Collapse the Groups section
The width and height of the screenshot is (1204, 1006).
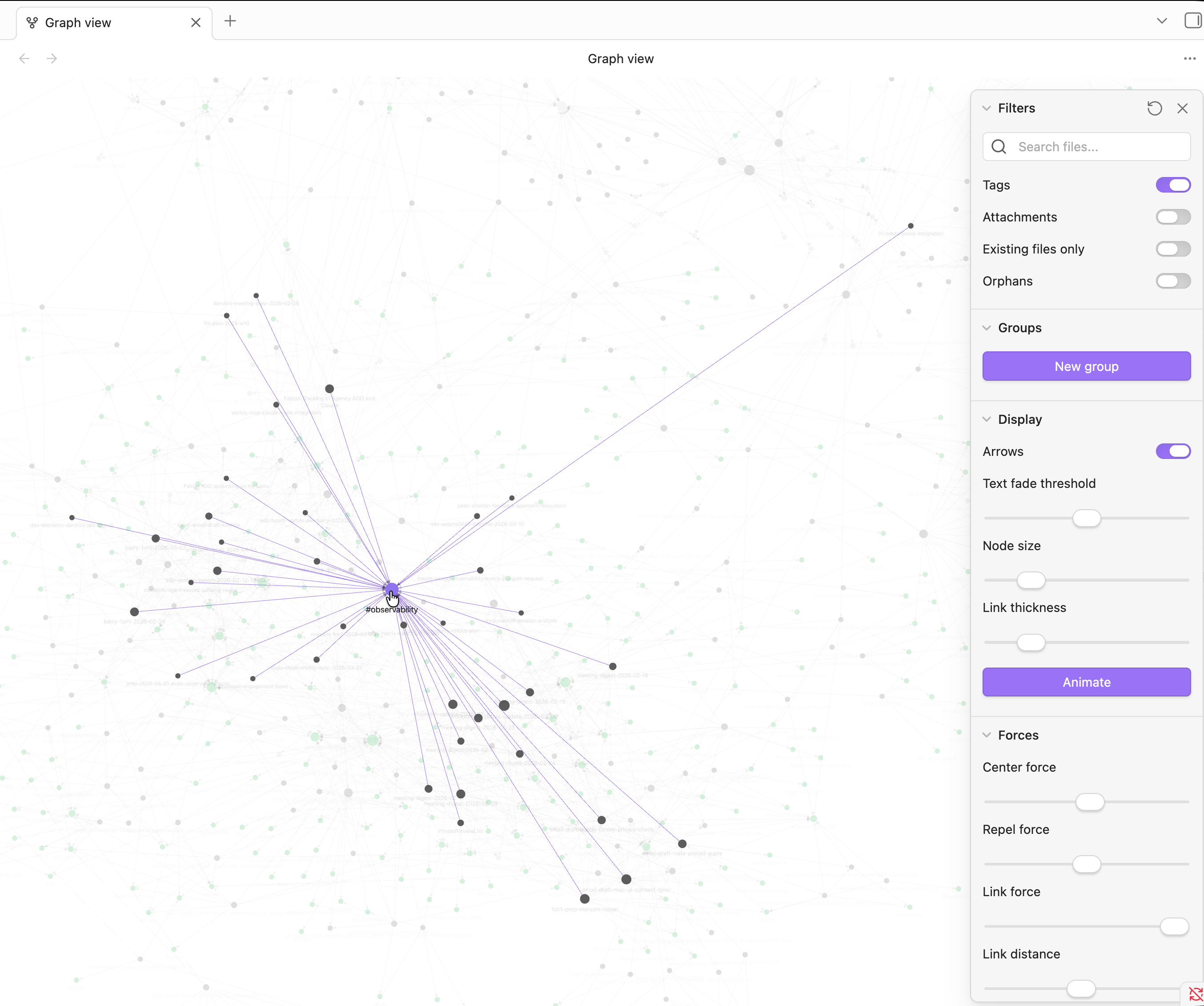click(x=986, y=327)
